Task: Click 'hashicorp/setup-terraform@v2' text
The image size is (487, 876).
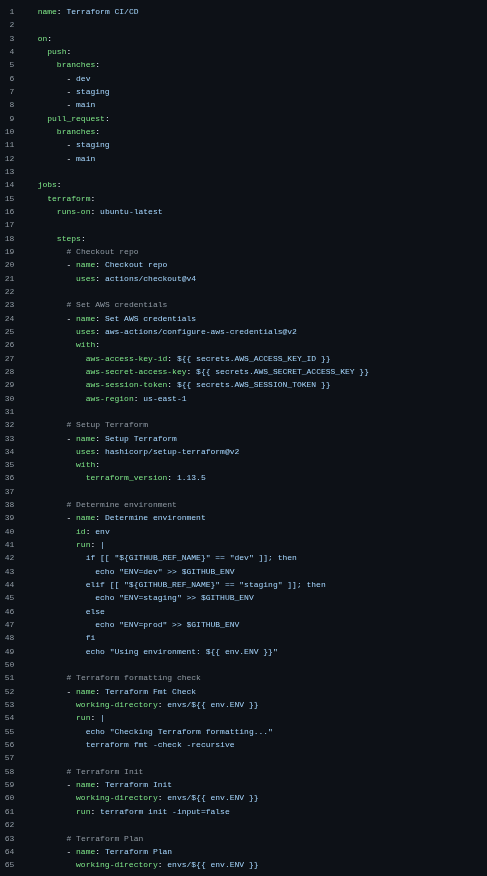Action: coord(172,452)
